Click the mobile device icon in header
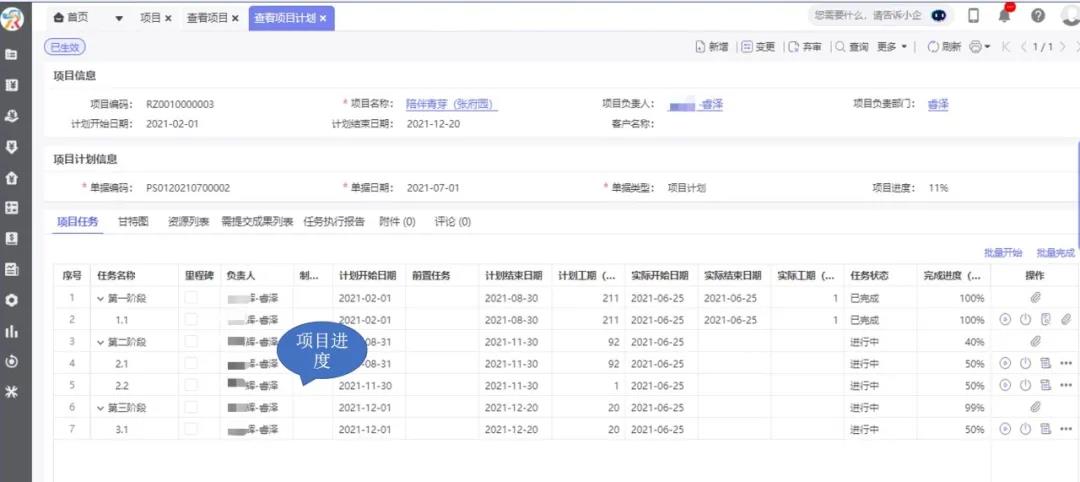Screen dimensions: 1080x482 click(x=973, y=16)
